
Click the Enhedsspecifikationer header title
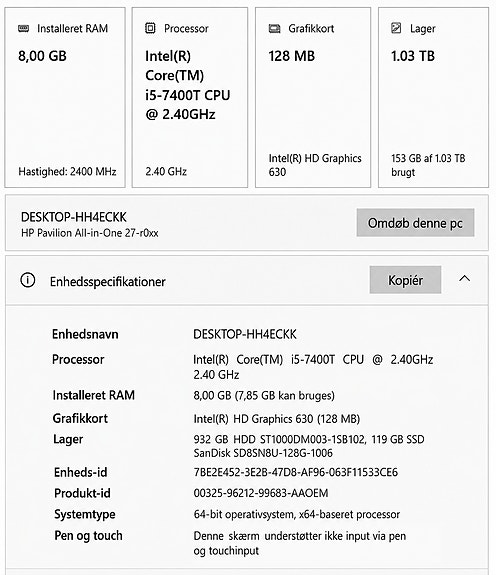coord(108,282)
